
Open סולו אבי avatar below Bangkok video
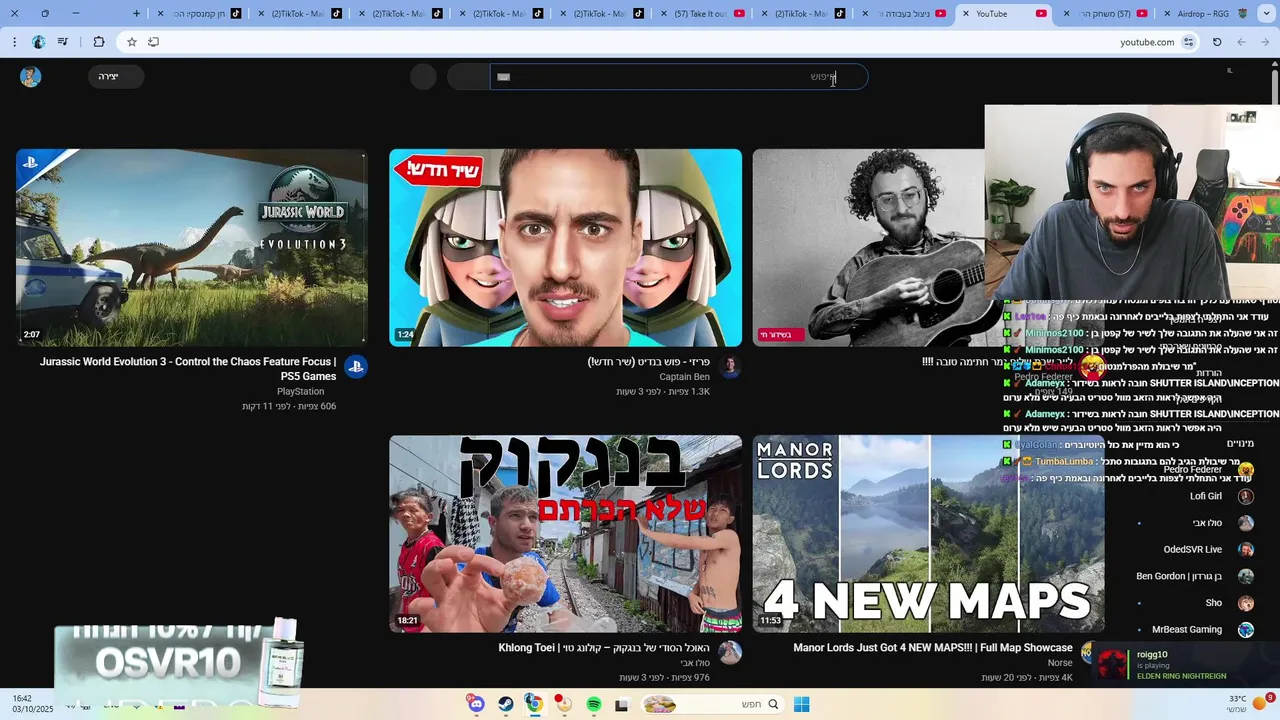(x=730, y=652)
